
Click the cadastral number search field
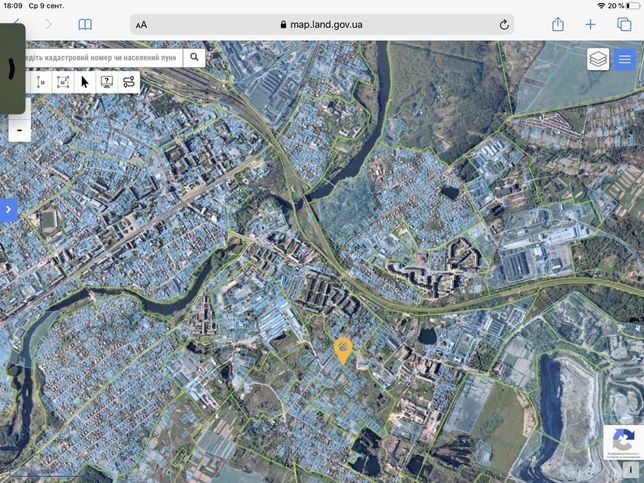tap(103, 58)
